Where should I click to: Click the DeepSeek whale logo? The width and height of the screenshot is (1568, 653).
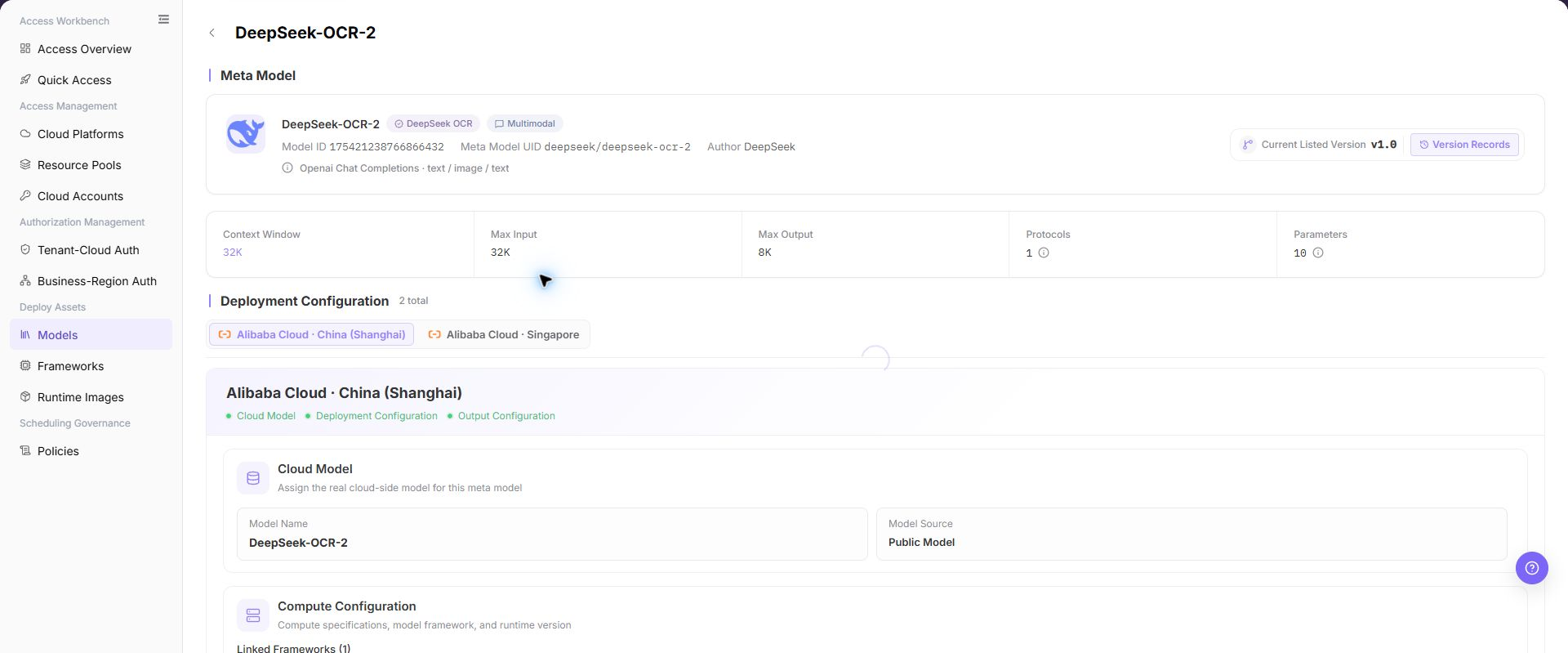(x=246, y=134)
